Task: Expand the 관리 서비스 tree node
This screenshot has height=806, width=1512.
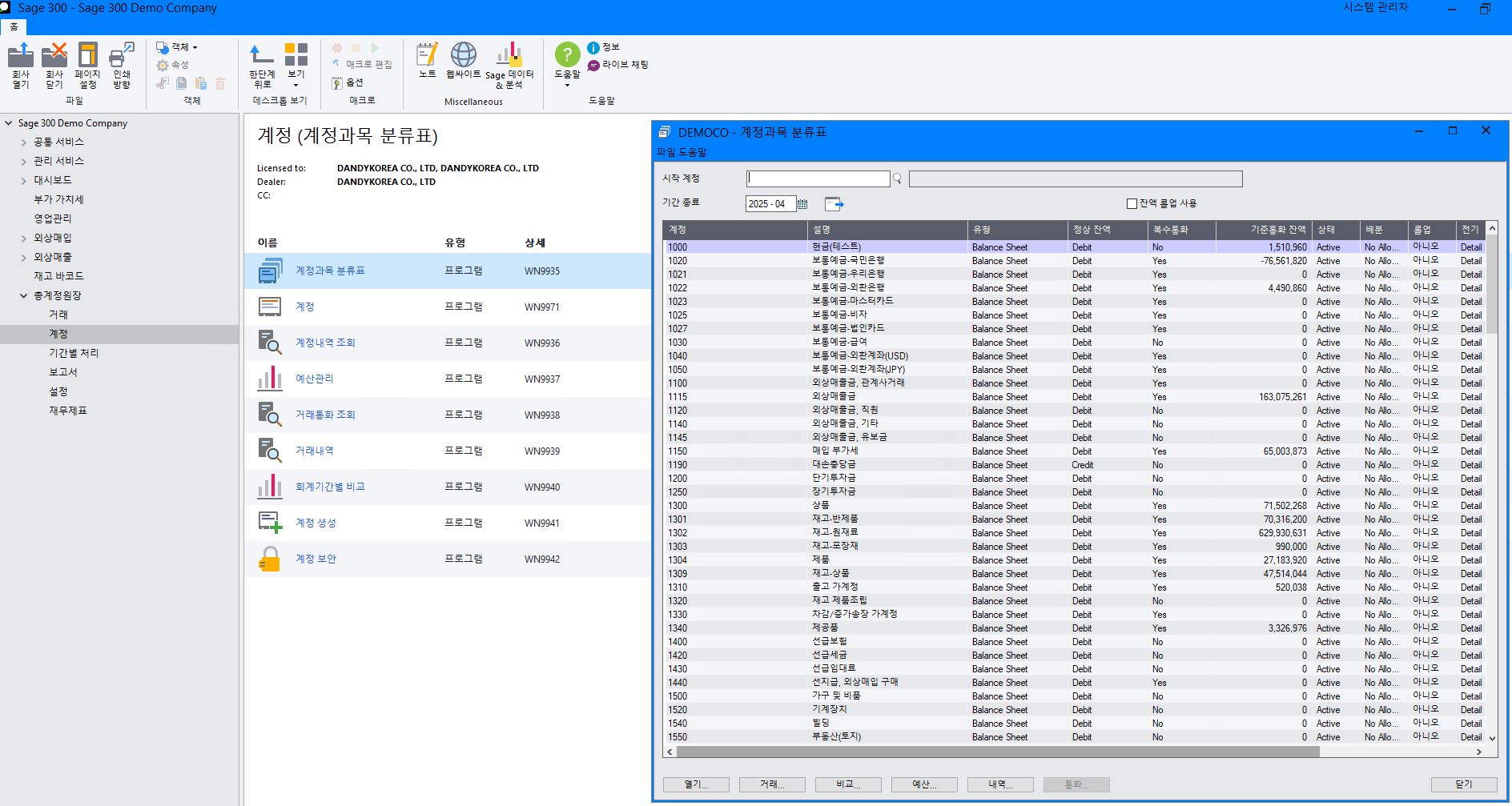Action: coord(23,162)
